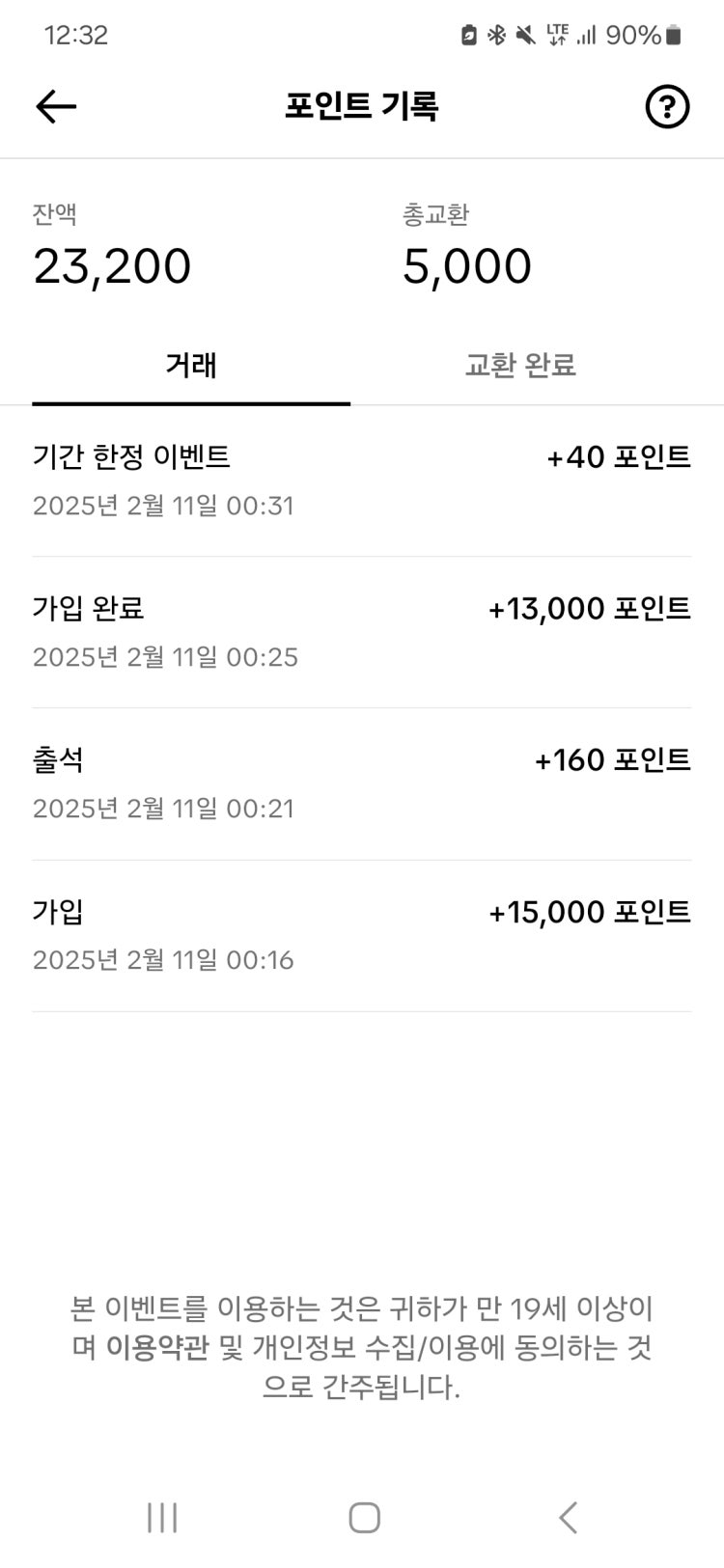The width and height of the screenshot is (724, 1568).
Task: Select the 거래 tab
Action: coord(191,366)
